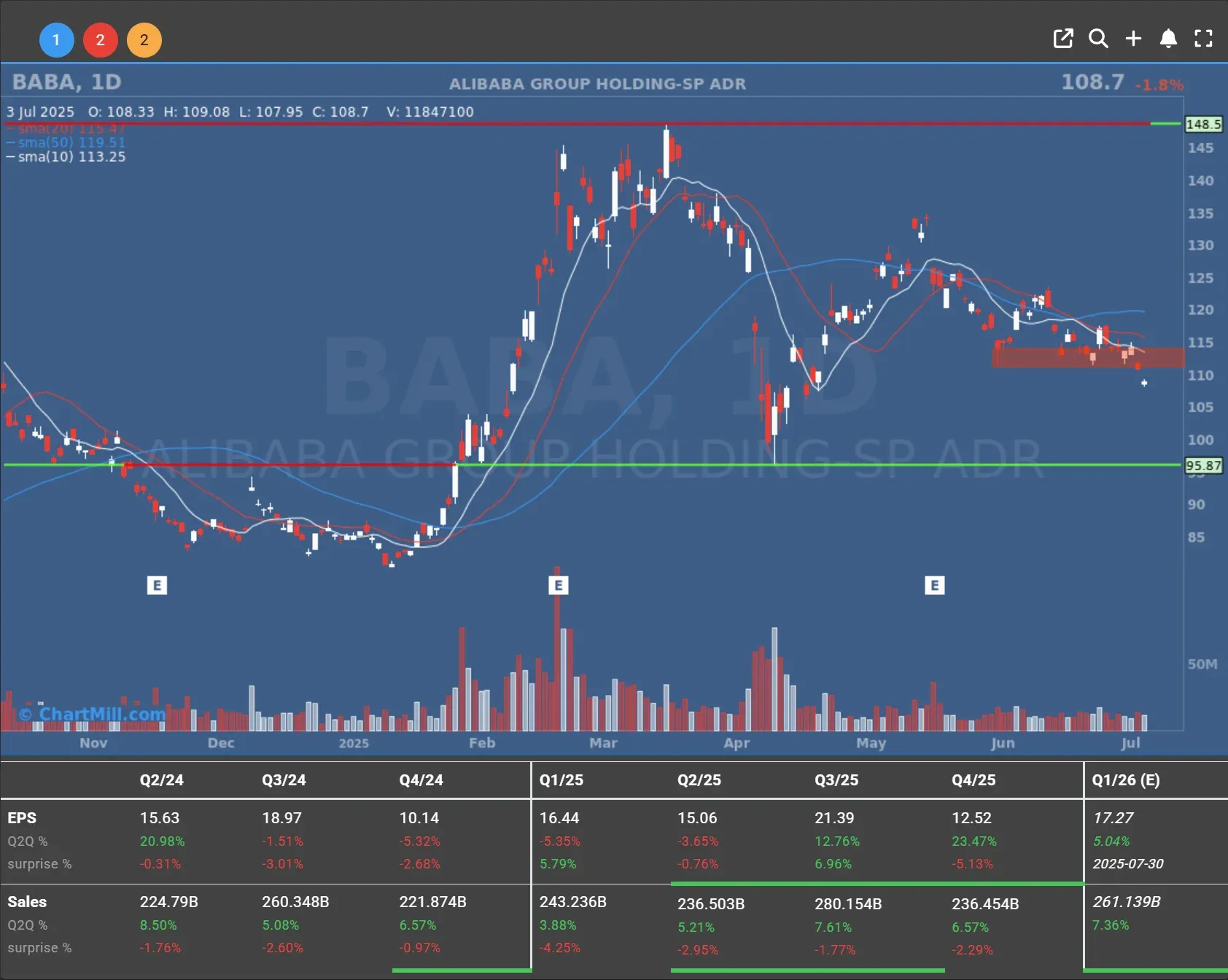Click Sales value 260.348B
Screen dimensions: 1228x980
(x=295, y=902)
